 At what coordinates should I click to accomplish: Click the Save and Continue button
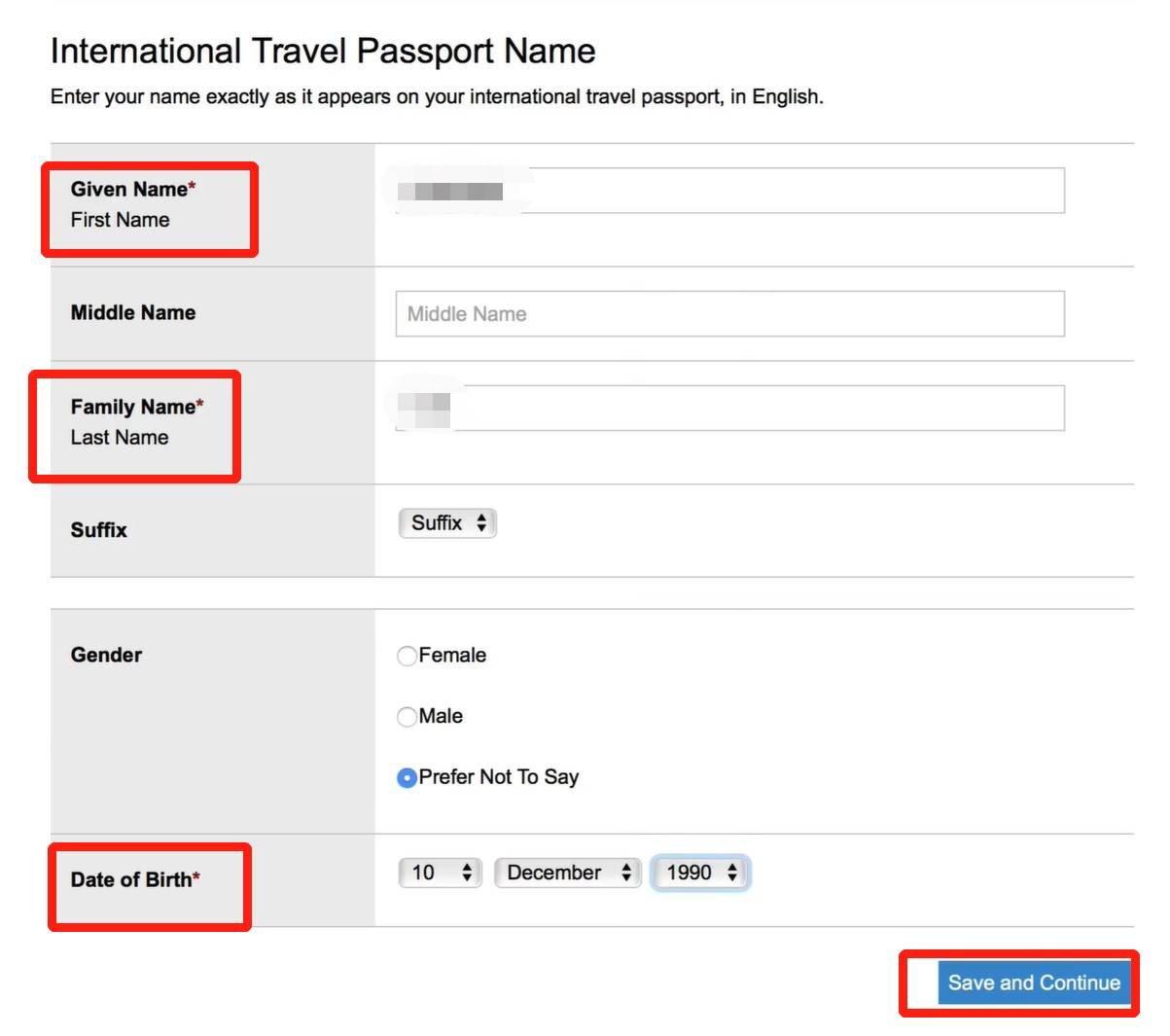pyautogui.click(x=1034, y=983)
